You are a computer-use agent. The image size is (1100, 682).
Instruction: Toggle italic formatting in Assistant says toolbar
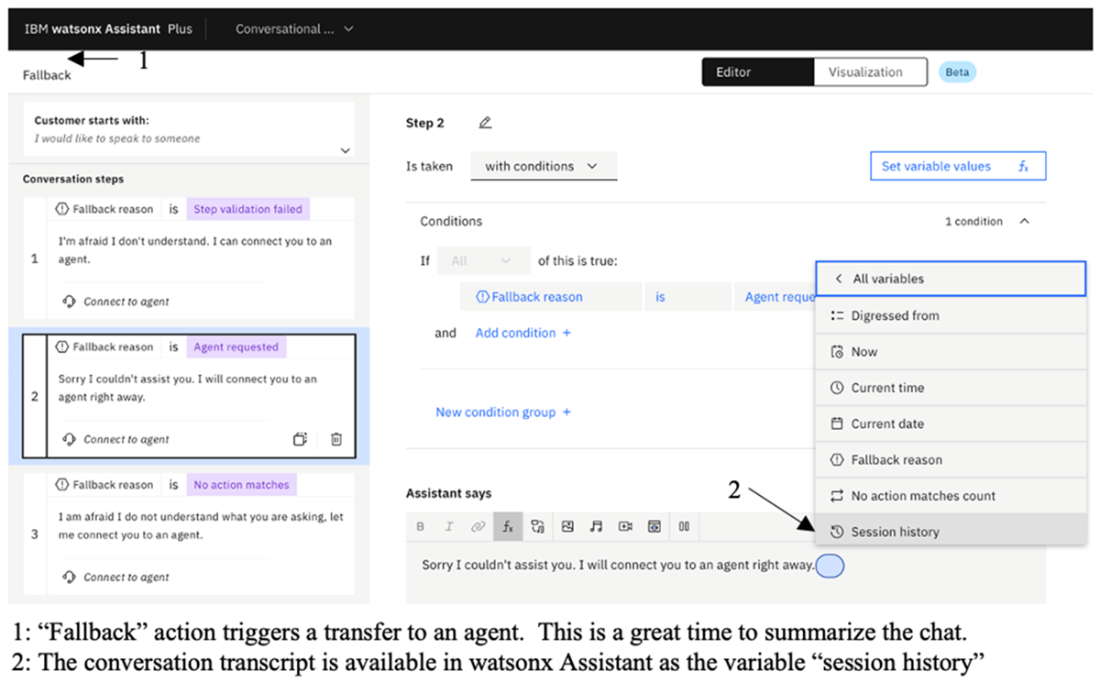pyautogui.click(x=449, y=526)
